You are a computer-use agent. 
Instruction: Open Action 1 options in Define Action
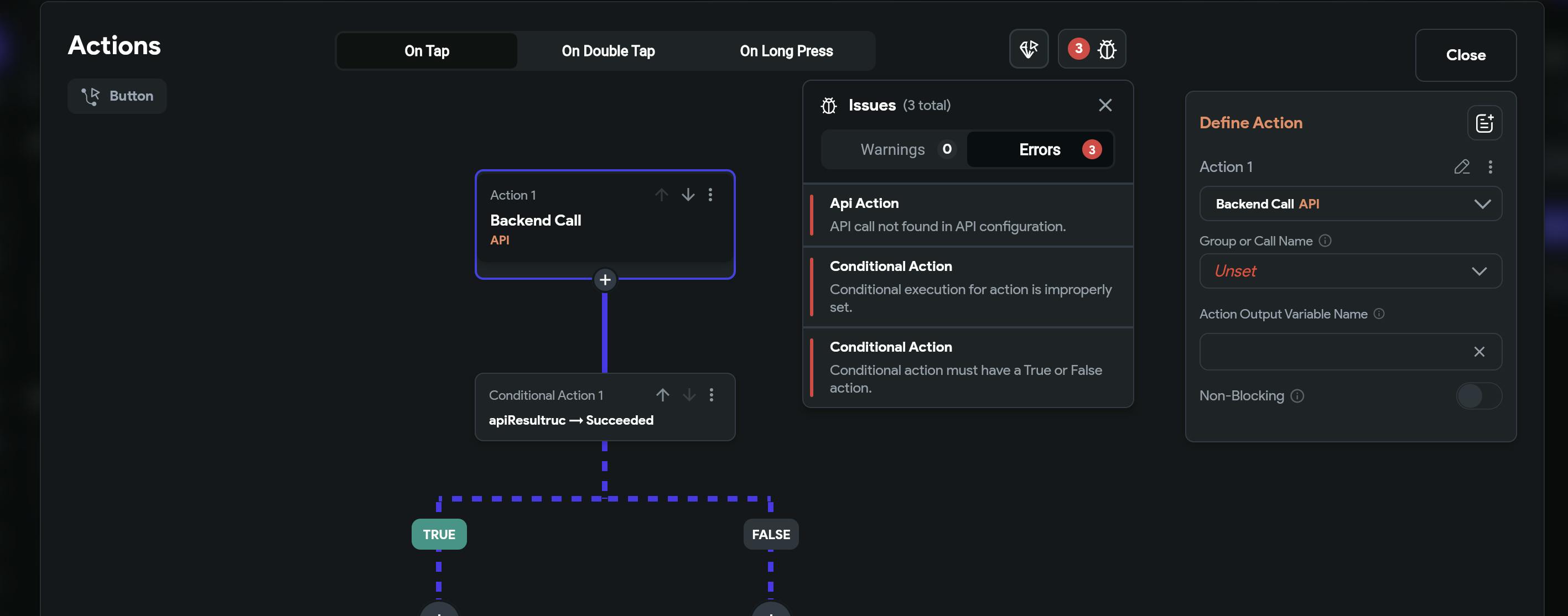click(x=1490, y=166)
